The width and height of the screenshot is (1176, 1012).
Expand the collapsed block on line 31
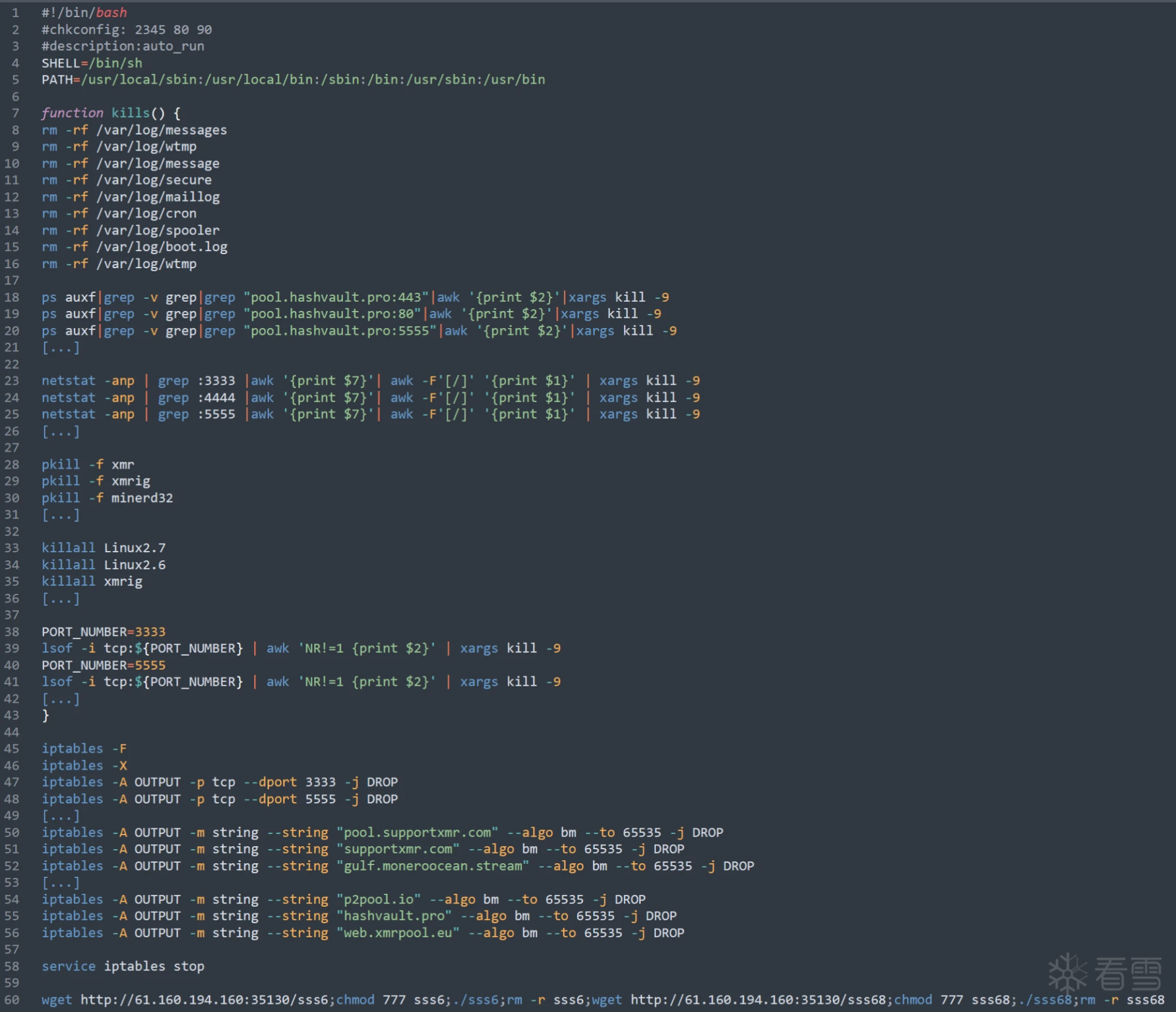(61, 515)
